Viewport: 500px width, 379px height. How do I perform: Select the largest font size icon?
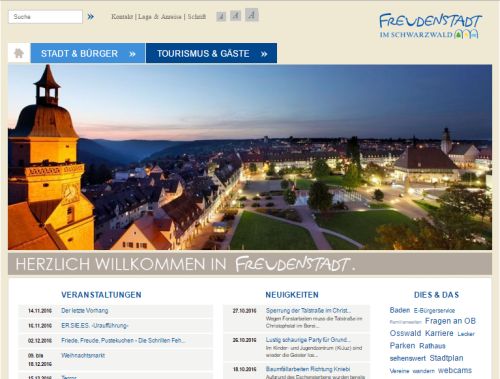tap(252, 15)
